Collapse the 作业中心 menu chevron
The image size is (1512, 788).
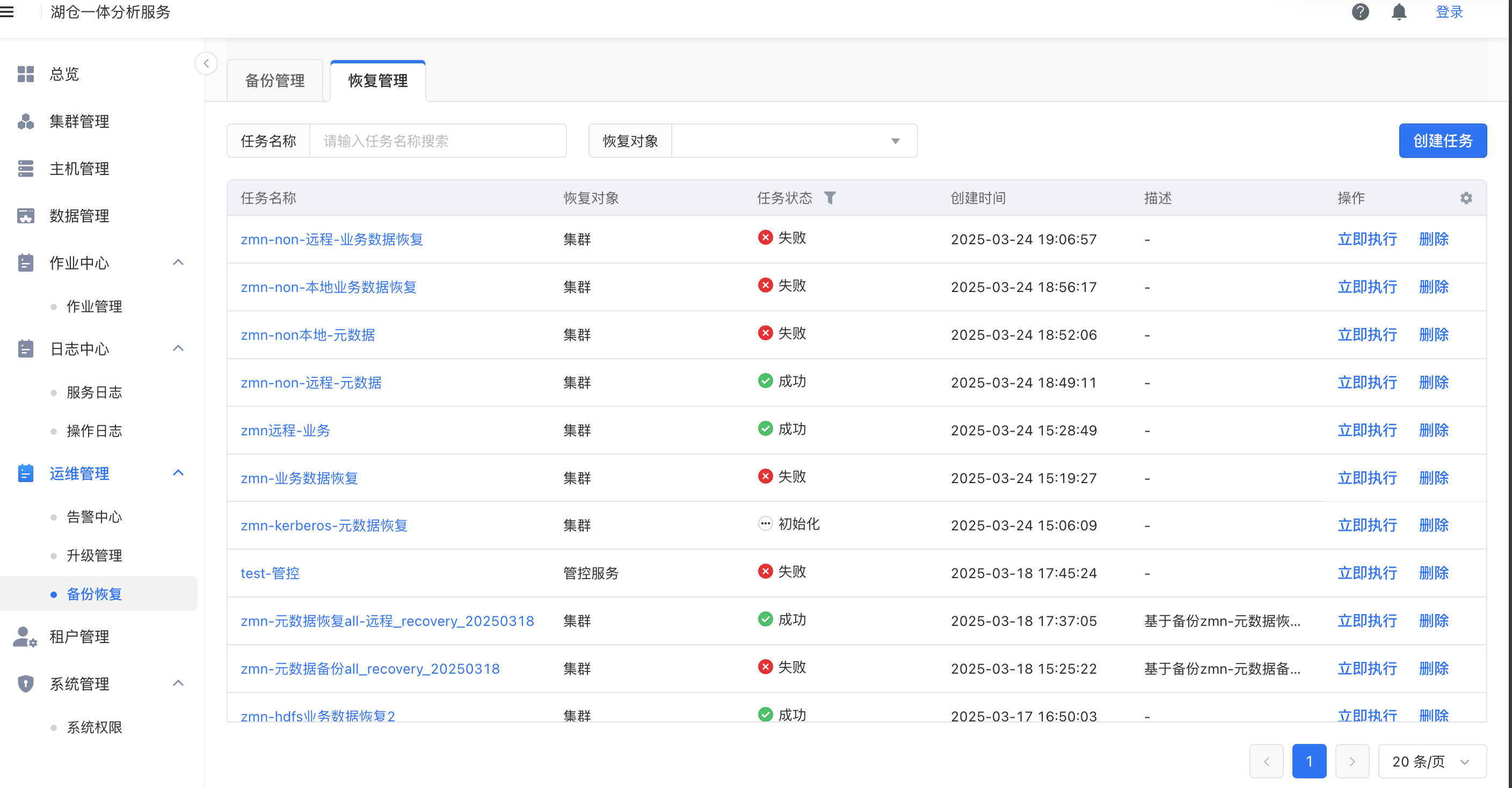(x=178, y=262)
